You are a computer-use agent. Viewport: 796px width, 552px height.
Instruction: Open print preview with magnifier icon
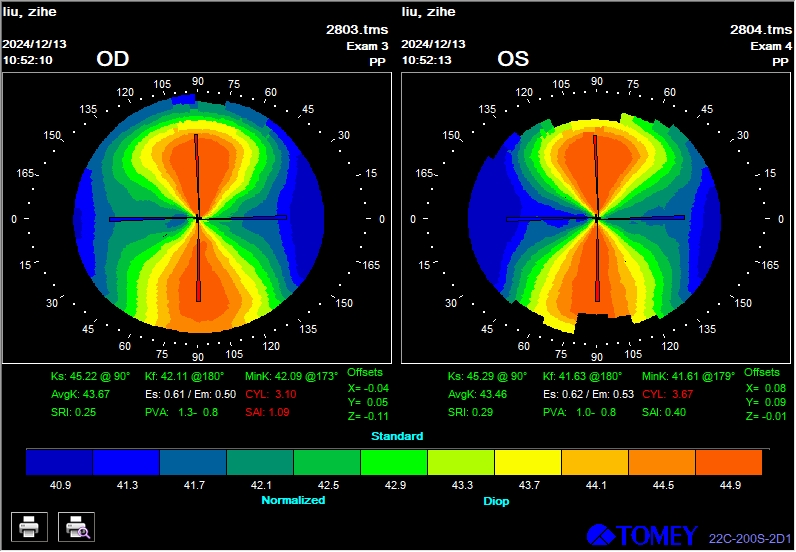[76, 525]
